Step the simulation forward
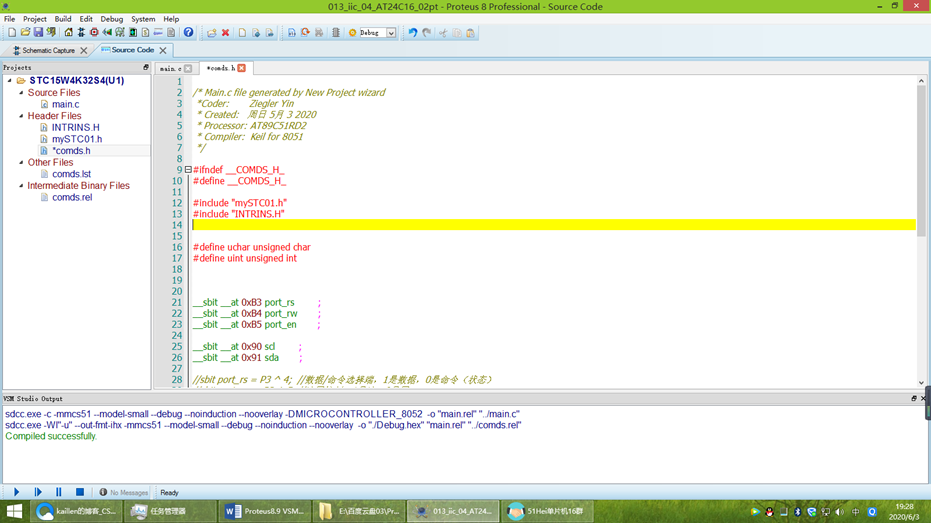 [x=38, y=492]
